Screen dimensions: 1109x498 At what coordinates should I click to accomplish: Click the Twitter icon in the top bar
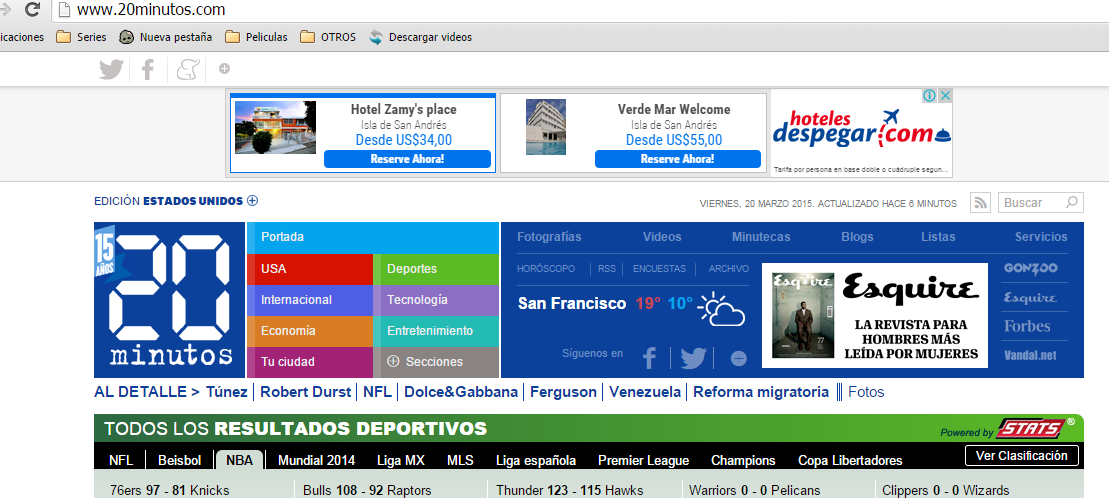coord(111,69)
